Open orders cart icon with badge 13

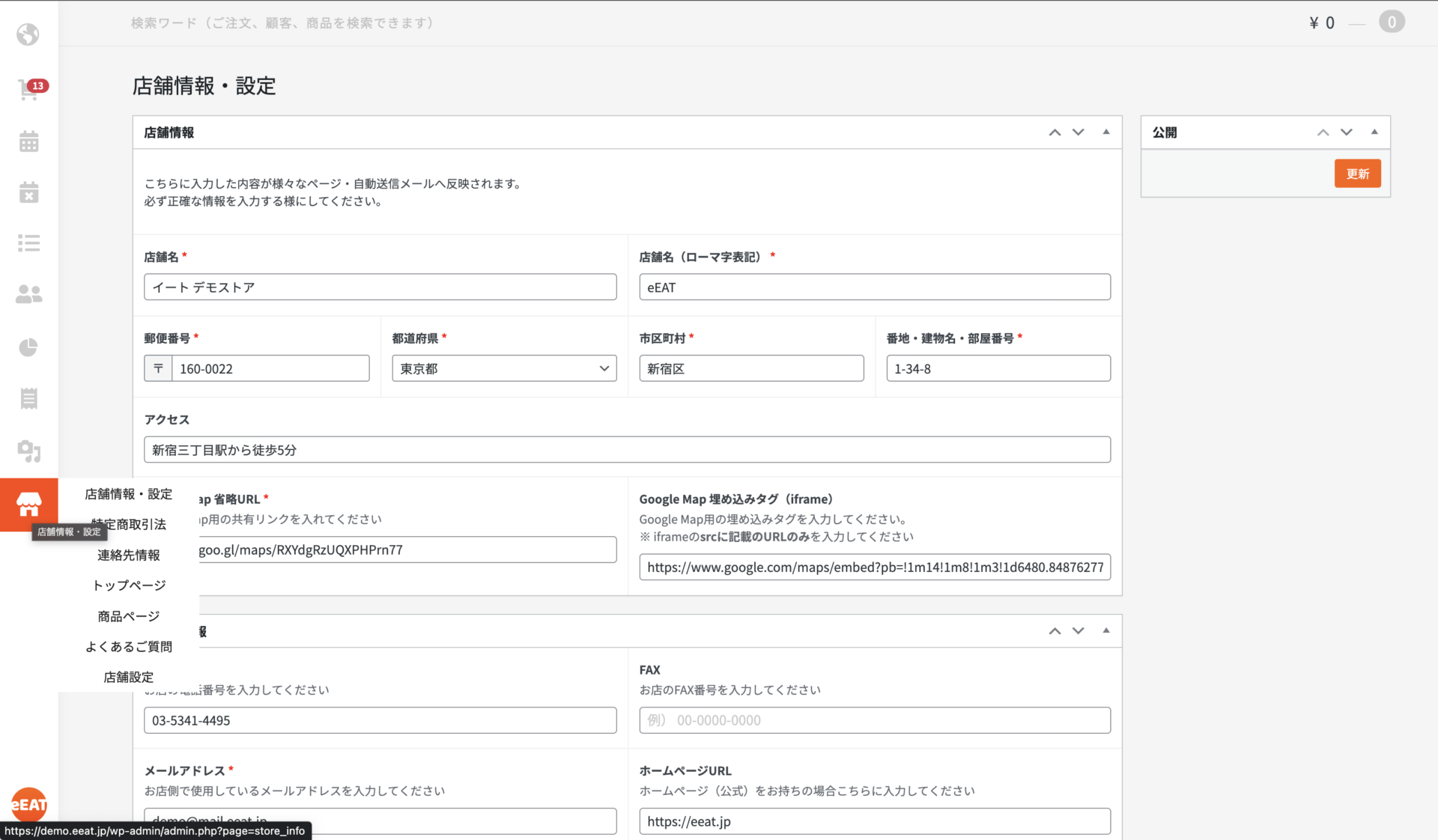28,90
